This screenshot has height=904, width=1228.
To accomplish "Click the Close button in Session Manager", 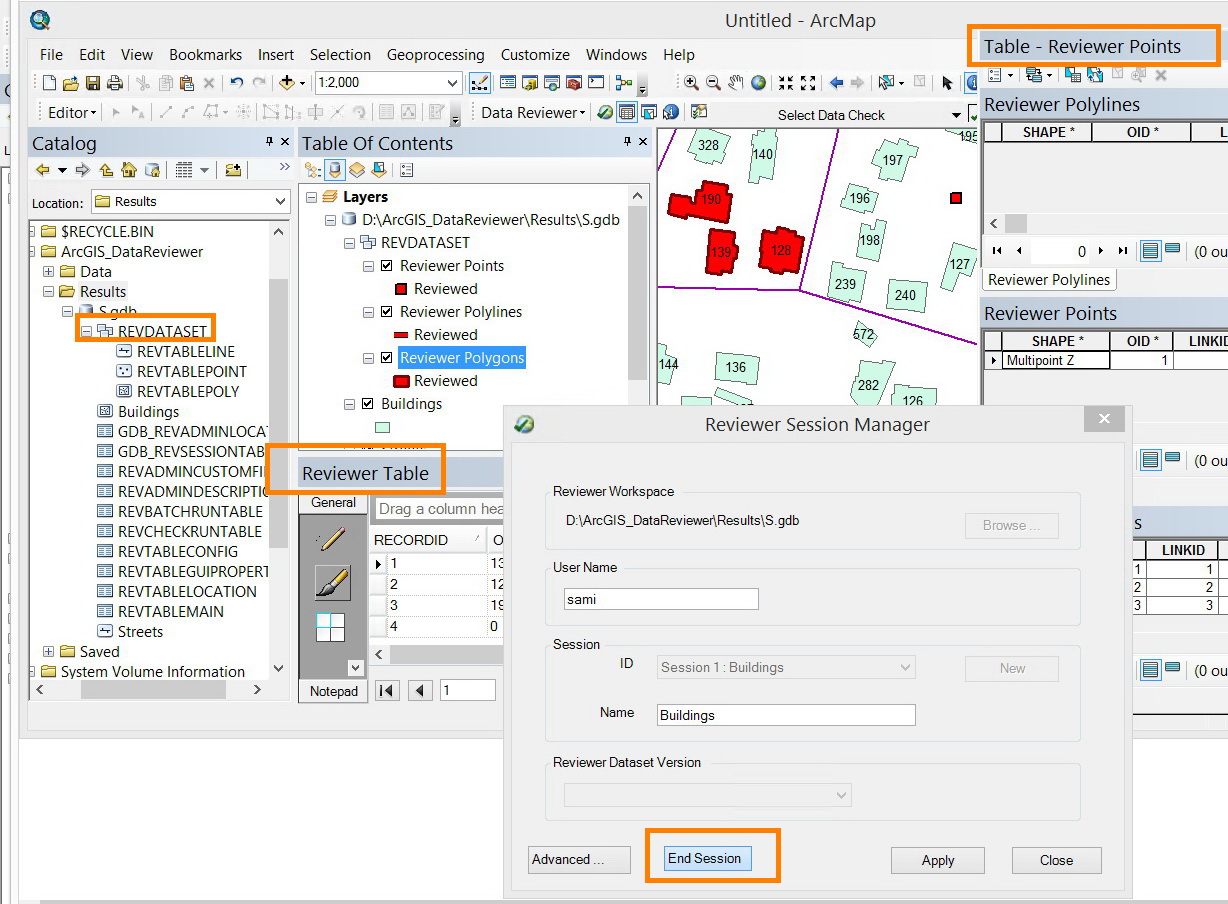I will click(1056, 860).
